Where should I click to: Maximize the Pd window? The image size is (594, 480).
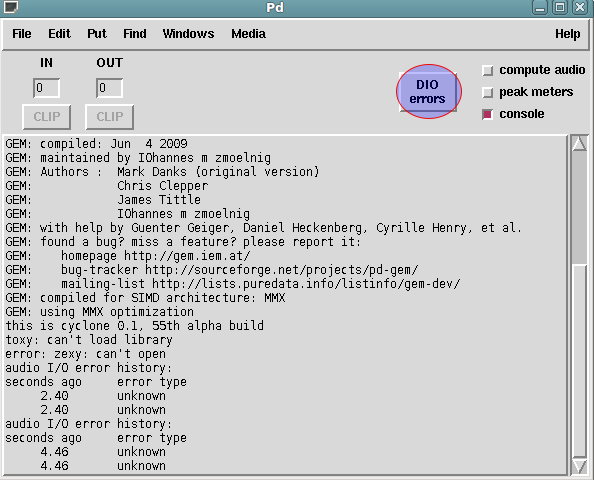560,7
